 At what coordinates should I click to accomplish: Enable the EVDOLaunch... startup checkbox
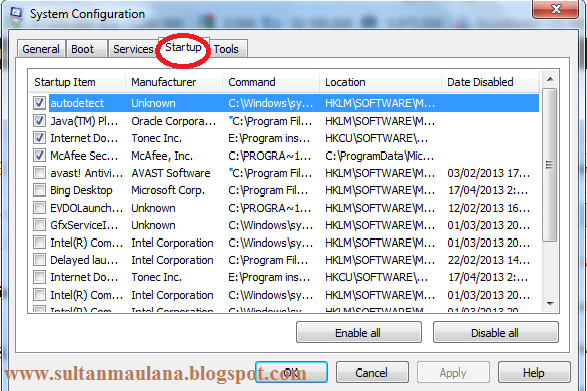tap(39, 207)
